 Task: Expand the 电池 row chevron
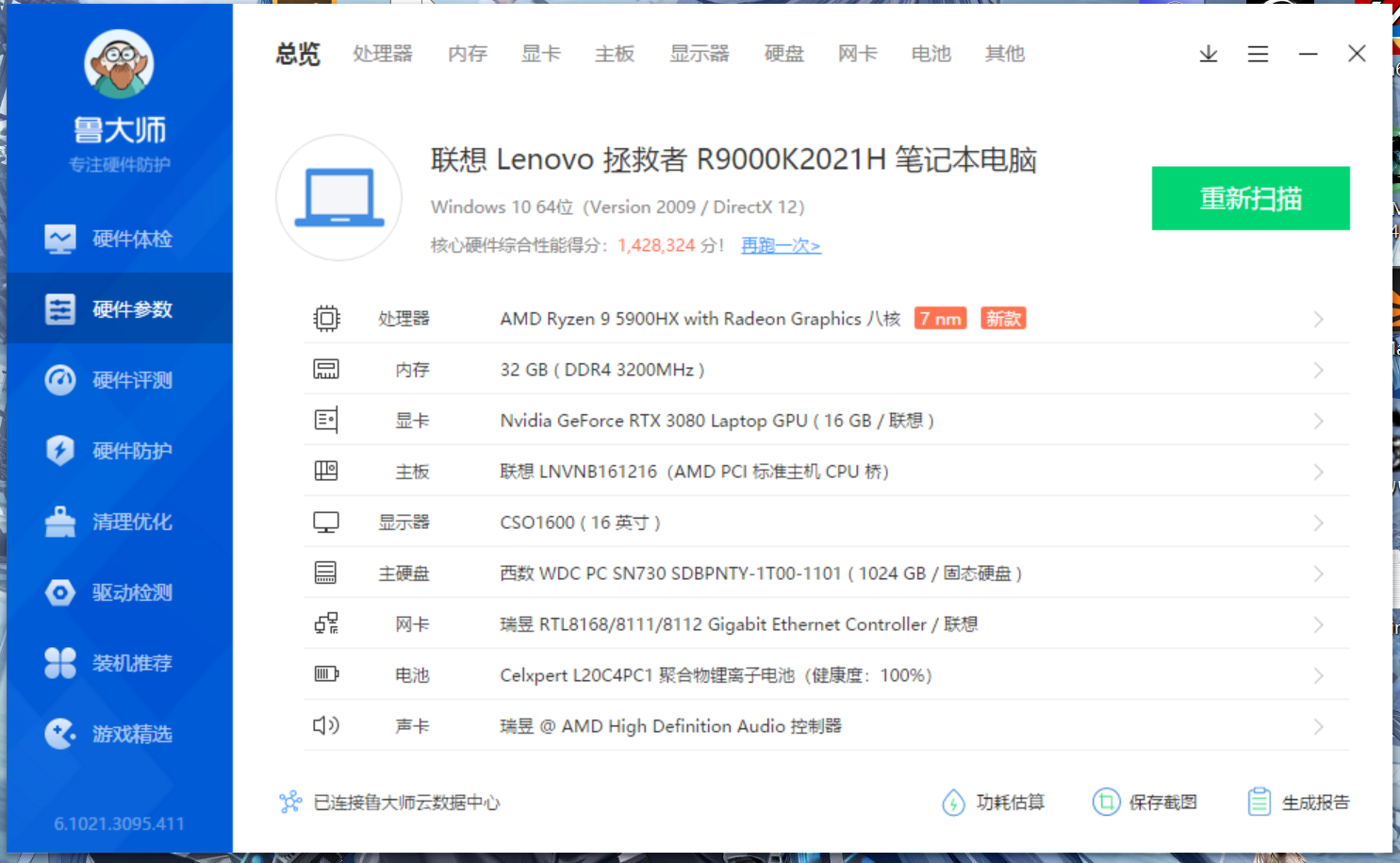(1318, 676)
